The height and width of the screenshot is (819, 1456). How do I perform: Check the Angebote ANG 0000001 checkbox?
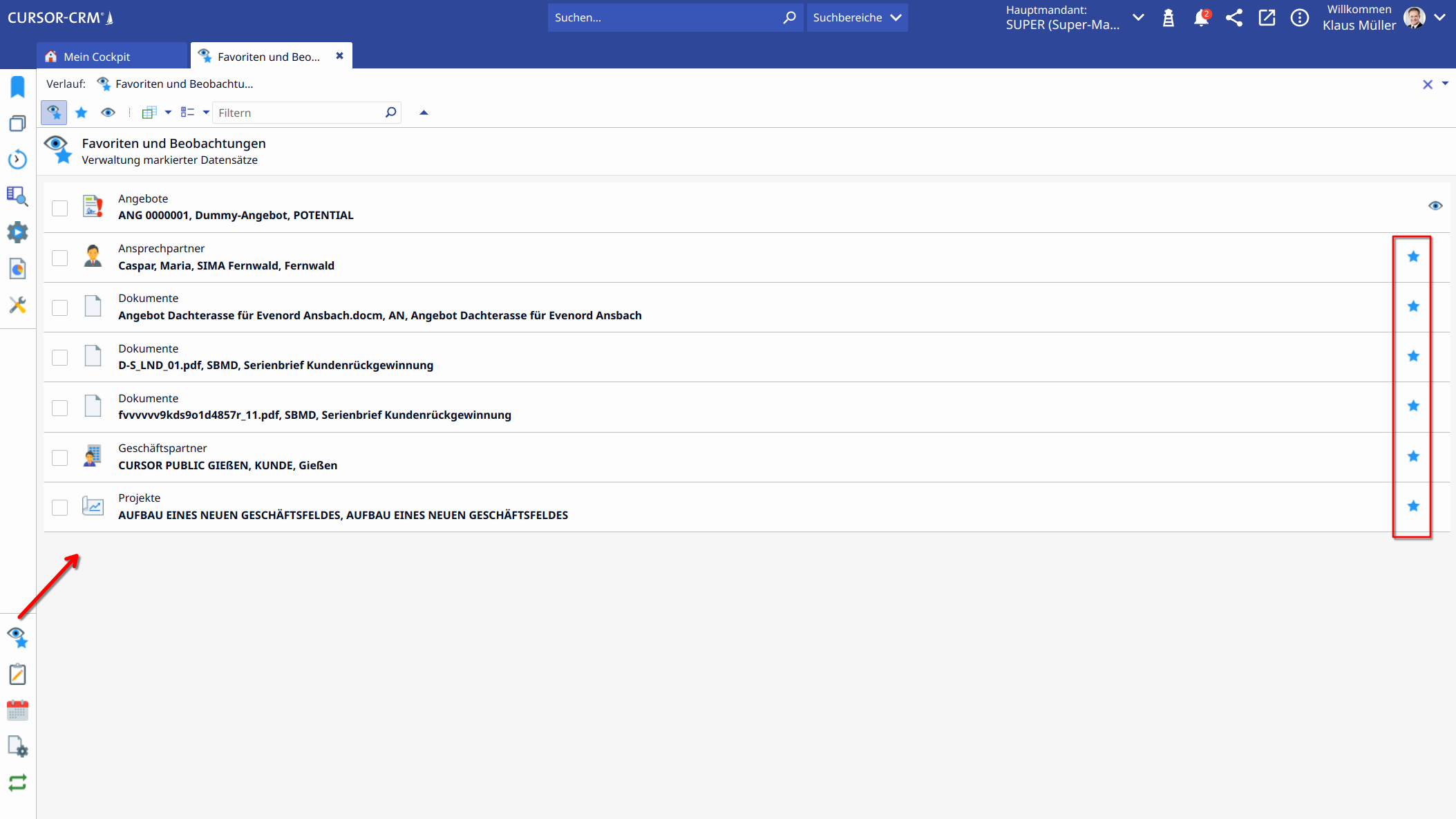point(60,208)
